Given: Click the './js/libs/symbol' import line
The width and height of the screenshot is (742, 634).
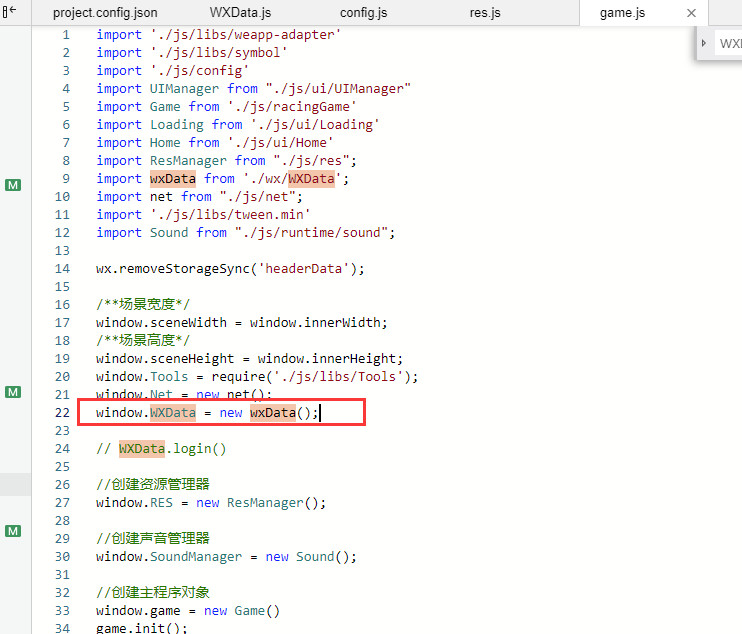Looking at the screenshot, I should [x=192, y=53].
